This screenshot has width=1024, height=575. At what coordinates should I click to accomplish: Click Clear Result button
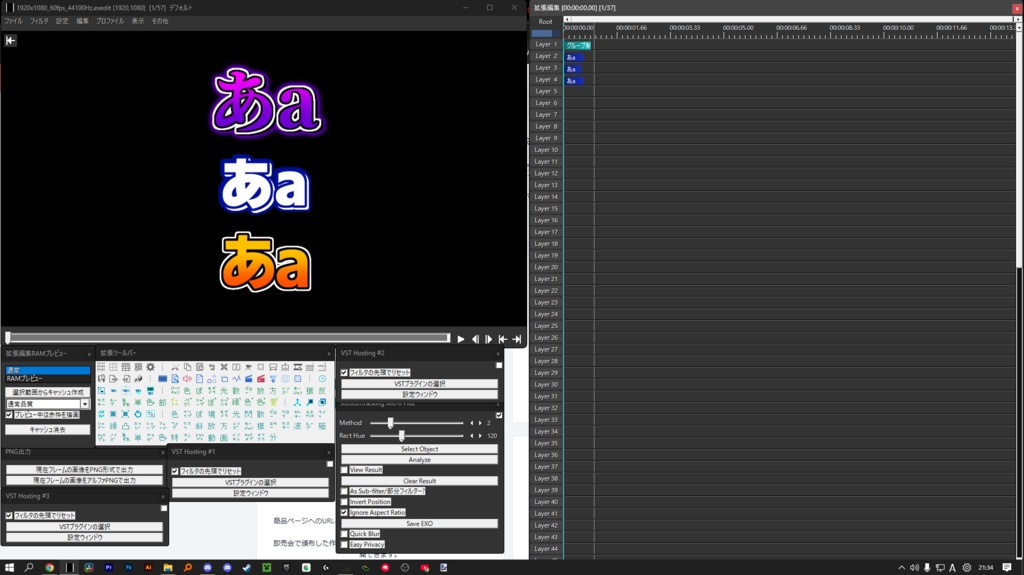419,481
